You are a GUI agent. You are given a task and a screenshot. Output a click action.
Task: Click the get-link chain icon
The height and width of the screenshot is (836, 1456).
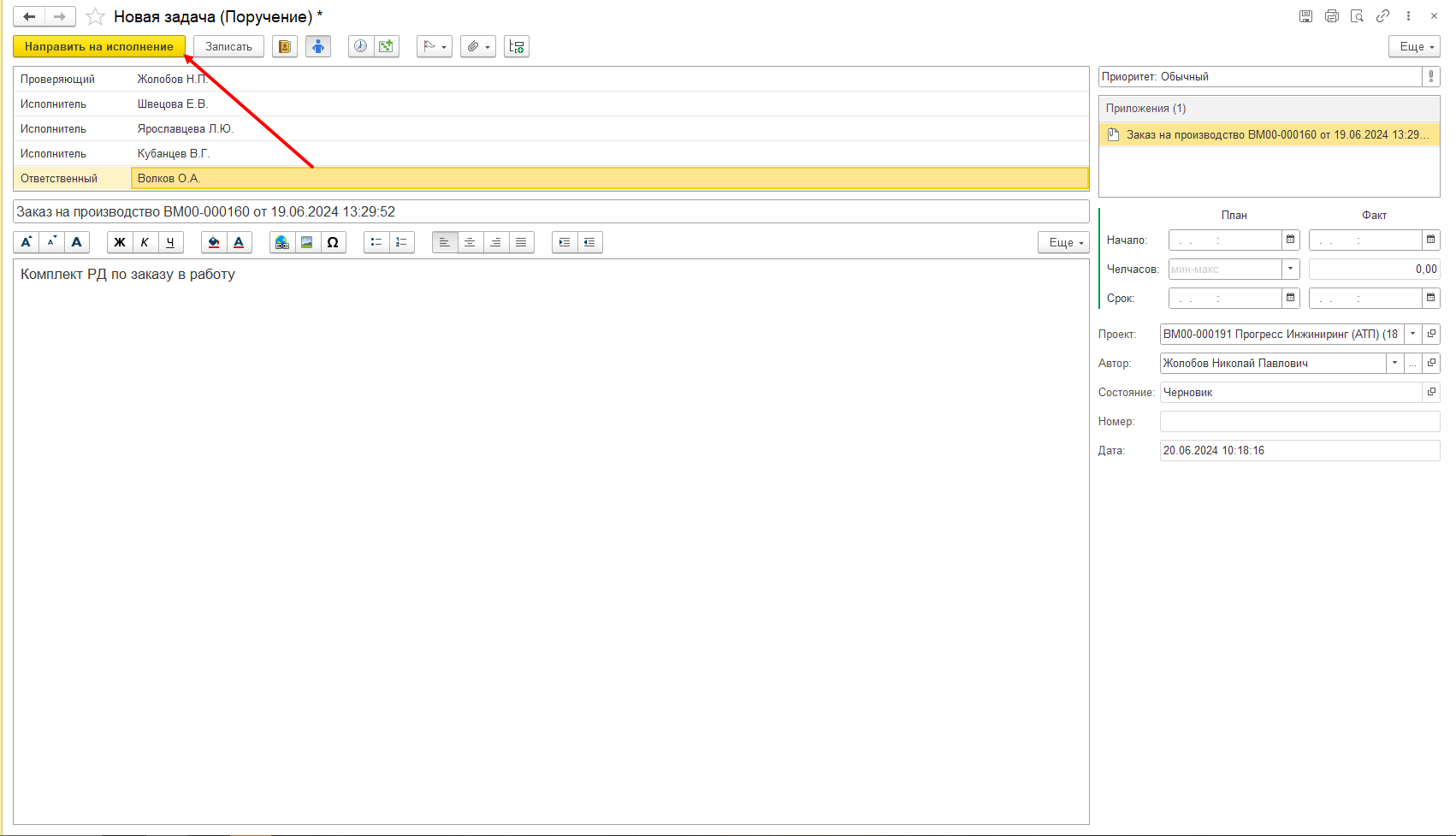[1382, 16]
